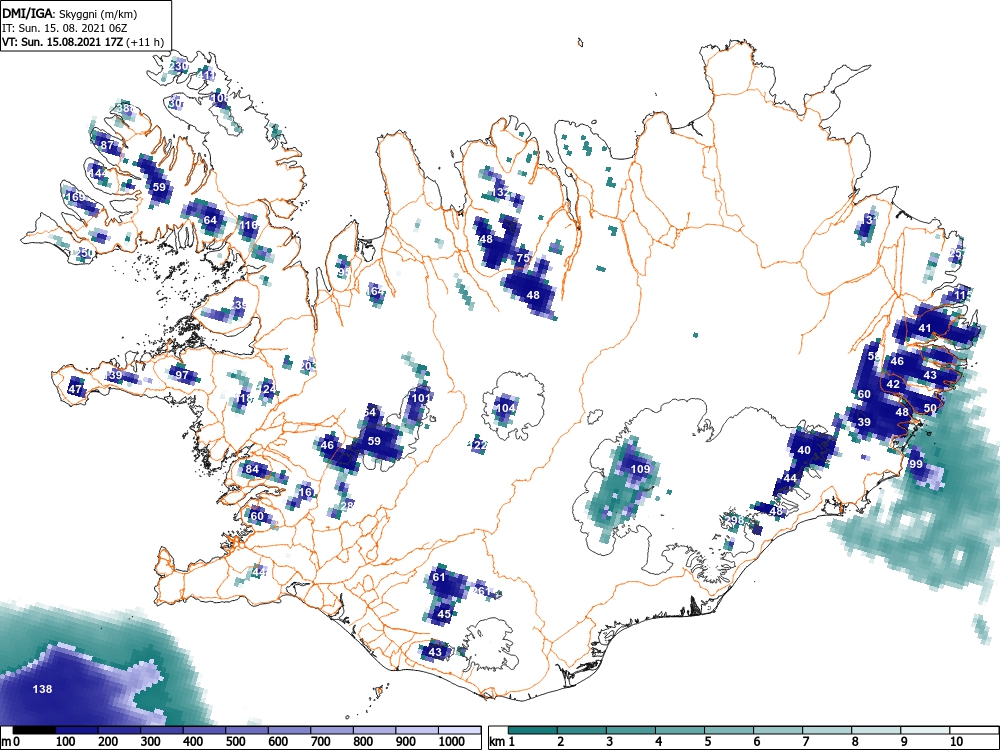Click the 'VT: Sun. 15.08.2021 17Z' line

[x=63, y=42]
